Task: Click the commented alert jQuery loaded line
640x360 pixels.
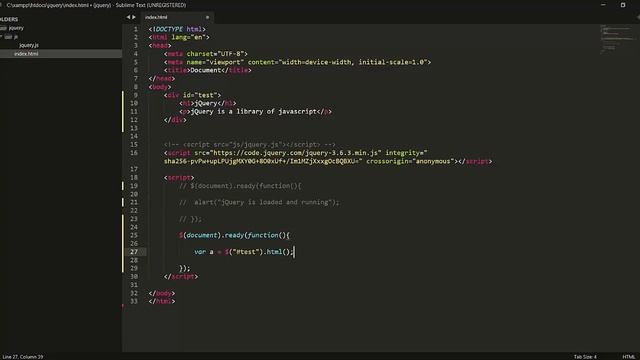Action: pos(259,202)
